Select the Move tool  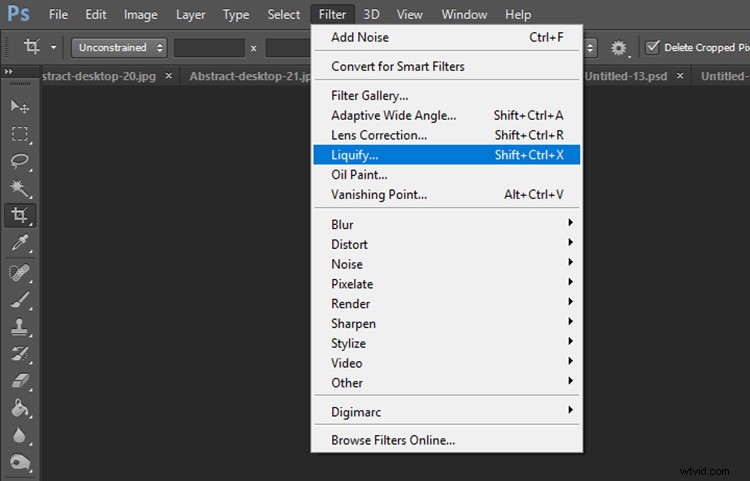click(x=20, y=106)
